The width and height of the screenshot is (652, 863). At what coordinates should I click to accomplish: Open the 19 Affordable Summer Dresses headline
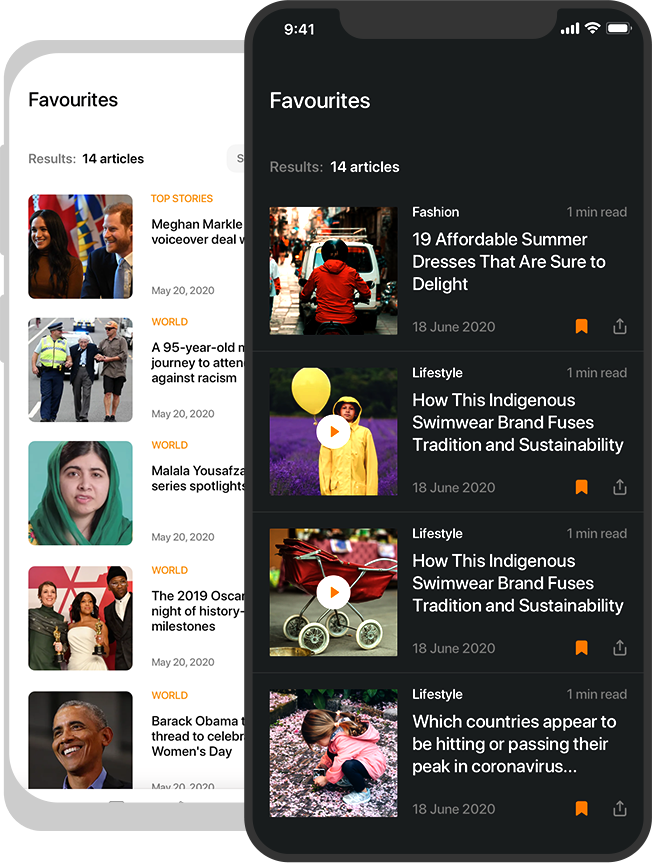point(508,261)
